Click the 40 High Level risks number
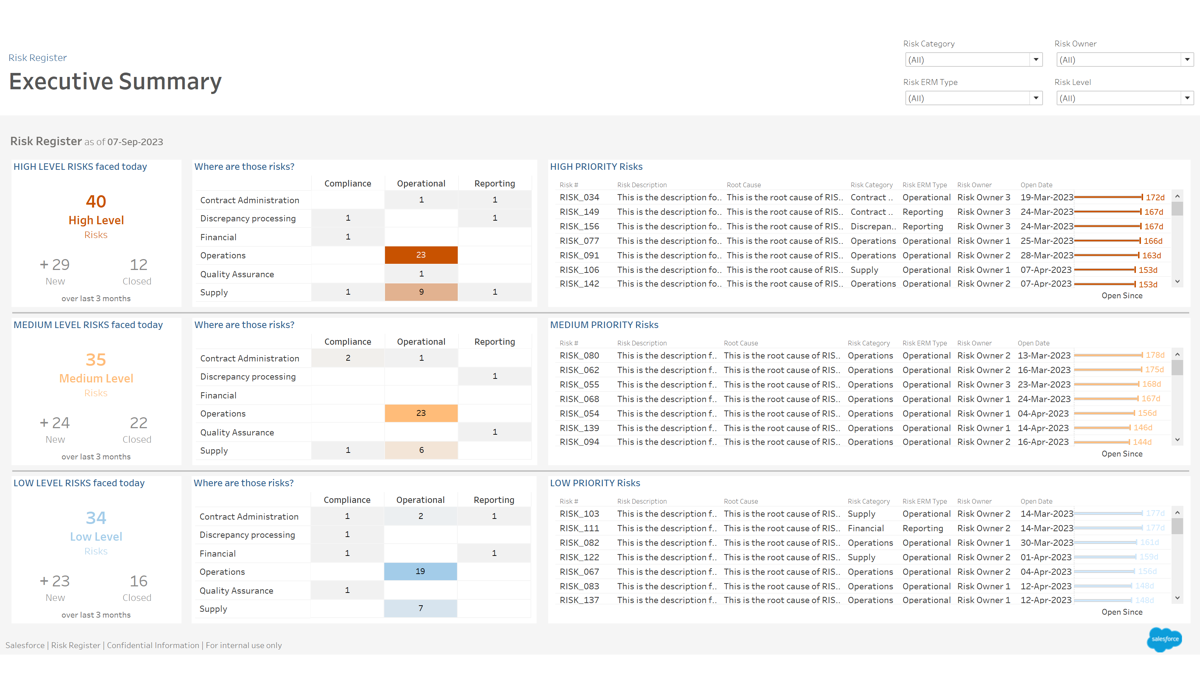 [x=96, y=202]
